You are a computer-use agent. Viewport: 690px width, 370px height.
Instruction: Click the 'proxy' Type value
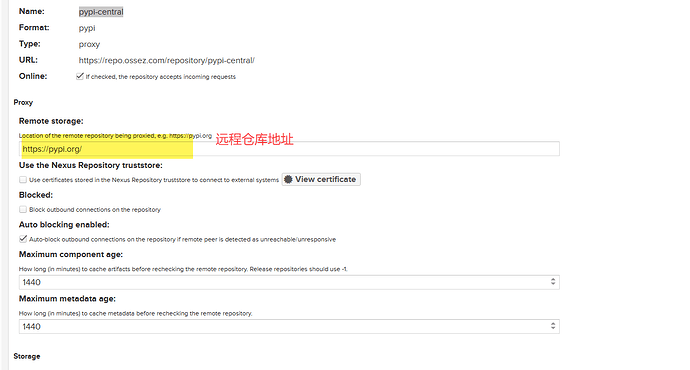(89, 44)
